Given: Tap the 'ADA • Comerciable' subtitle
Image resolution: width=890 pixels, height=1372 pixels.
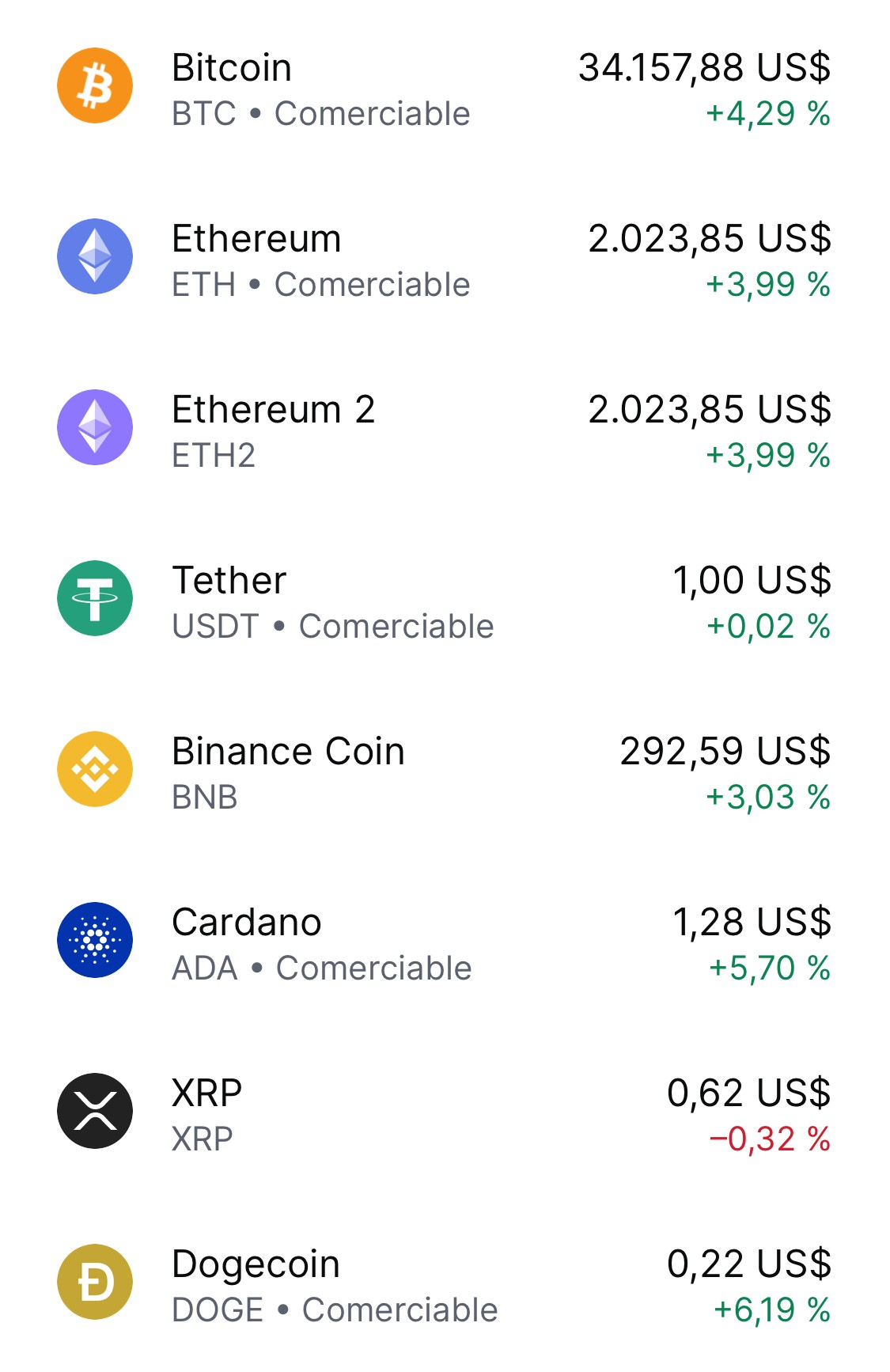Looking at the screenshot, I should tap(322, 968).
